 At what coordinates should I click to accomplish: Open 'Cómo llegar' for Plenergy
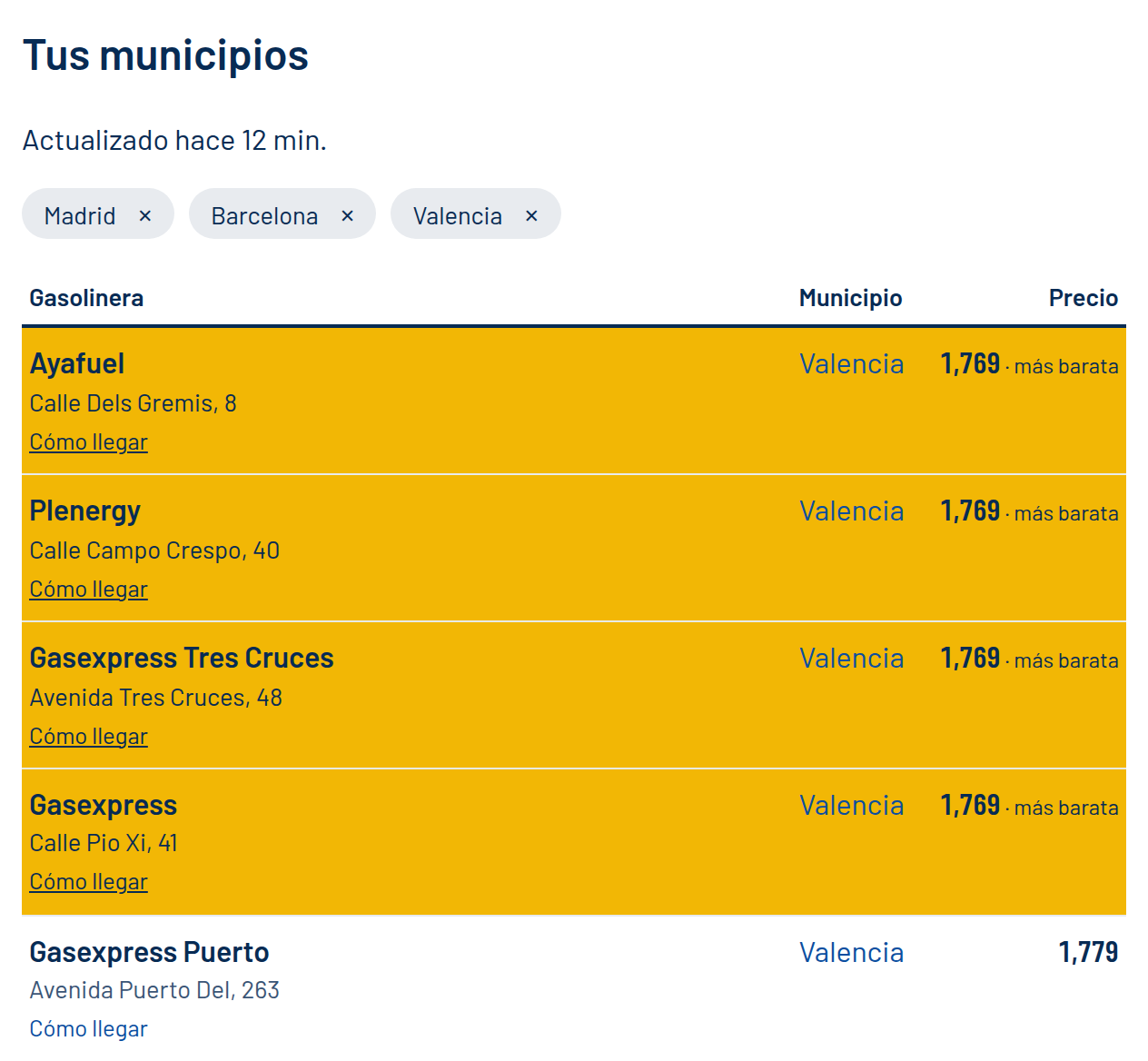(88, 590)
